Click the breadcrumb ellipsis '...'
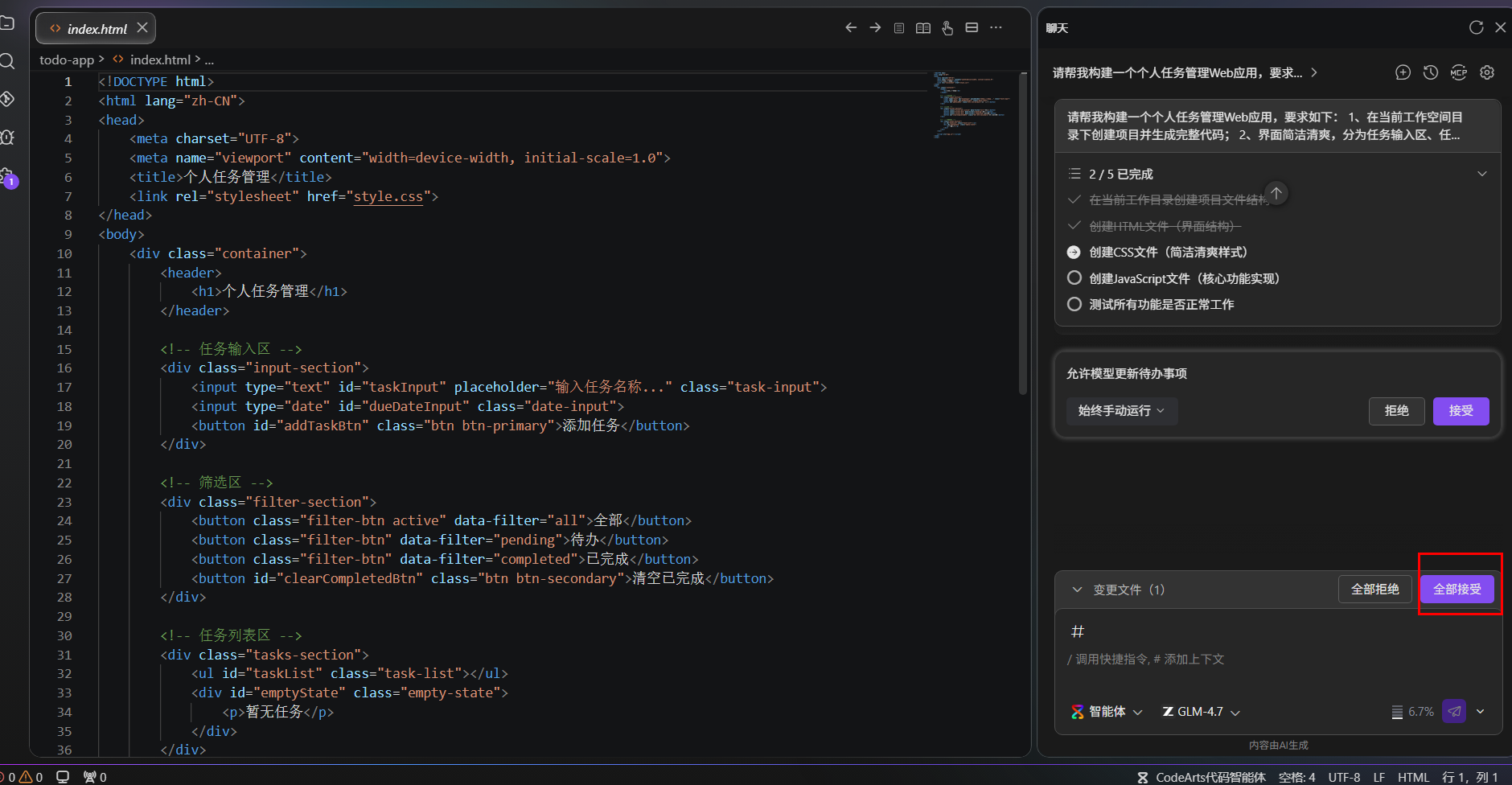 pyautogui.click(x=209, y=60)
